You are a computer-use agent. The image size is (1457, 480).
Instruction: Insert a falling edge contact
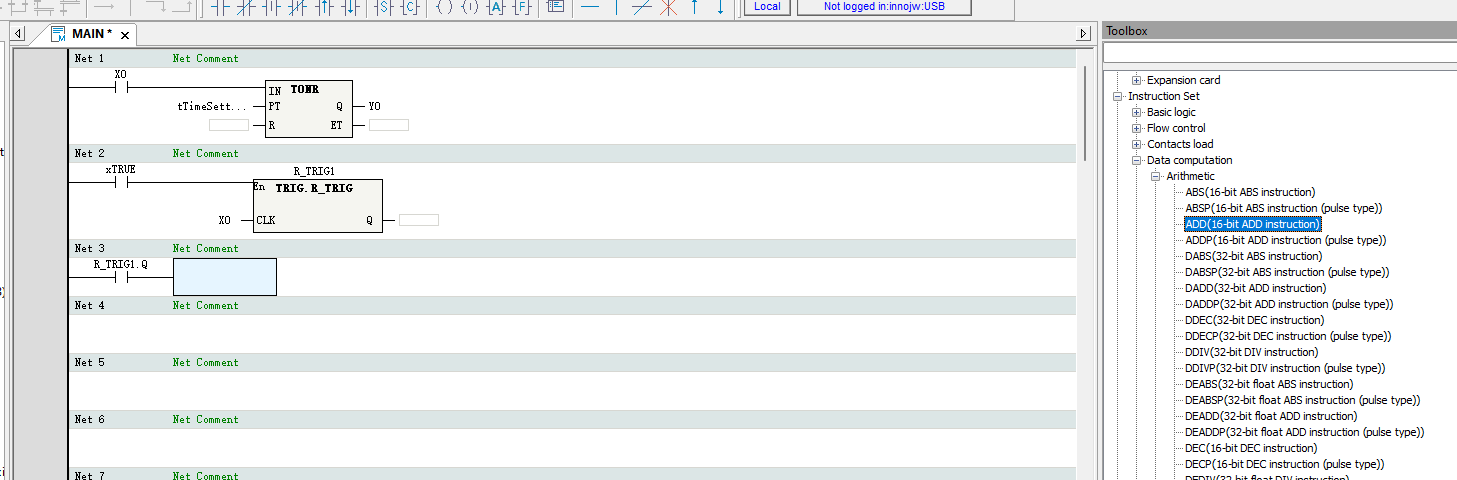click(x=349, y=6)
